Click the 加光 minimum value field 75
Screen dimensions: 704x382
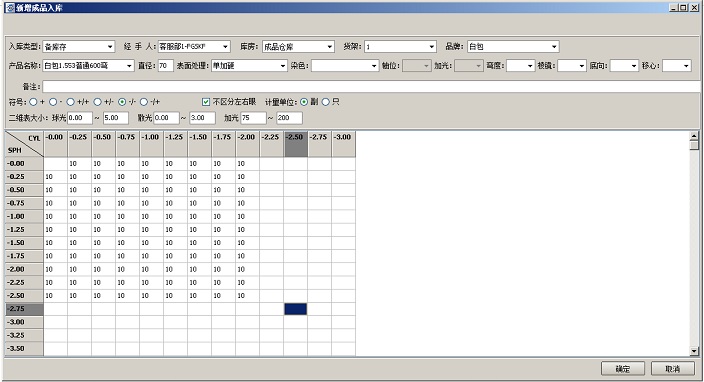253,118
